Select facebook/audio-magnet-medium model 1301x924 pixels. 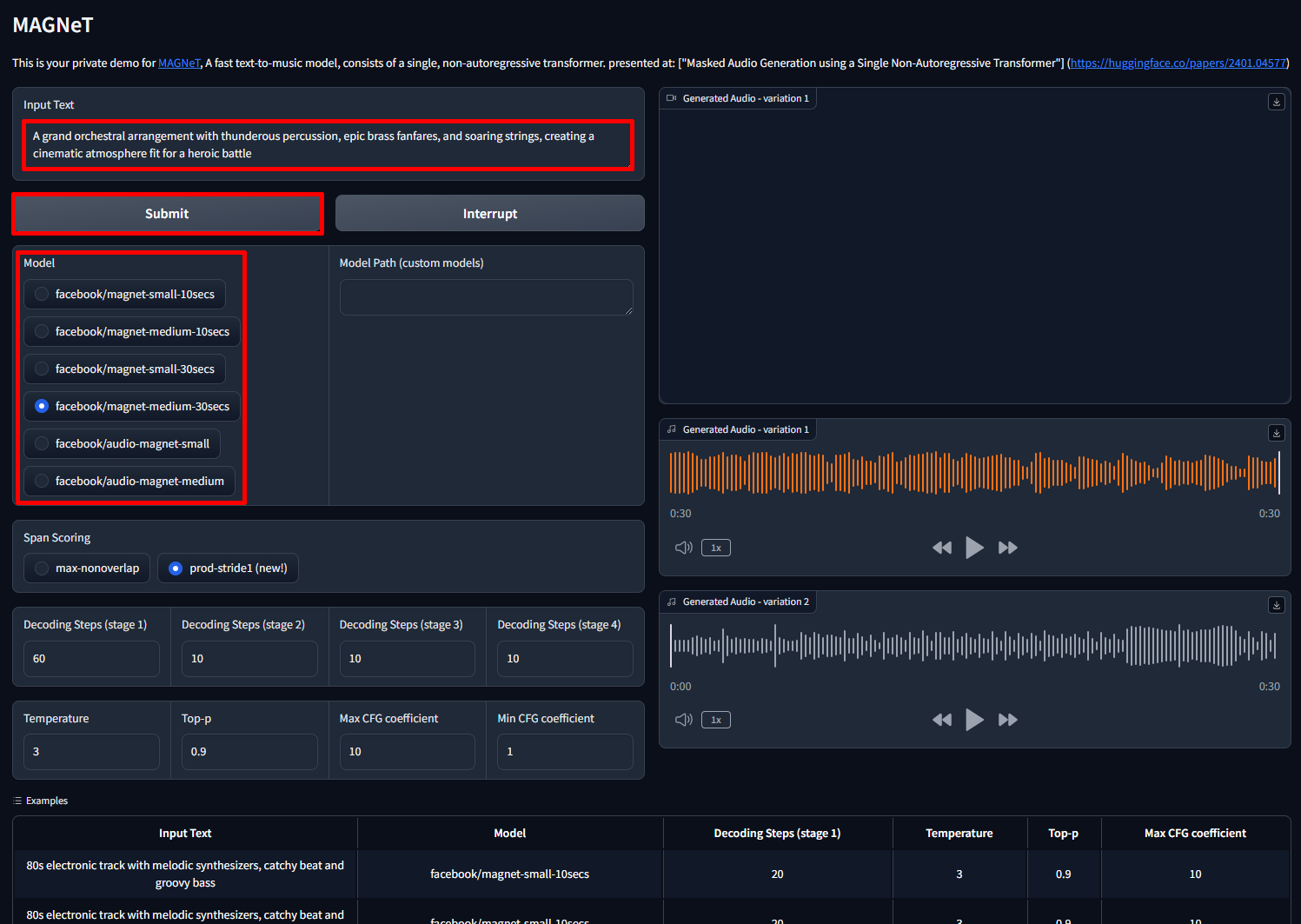pos(129,481)
